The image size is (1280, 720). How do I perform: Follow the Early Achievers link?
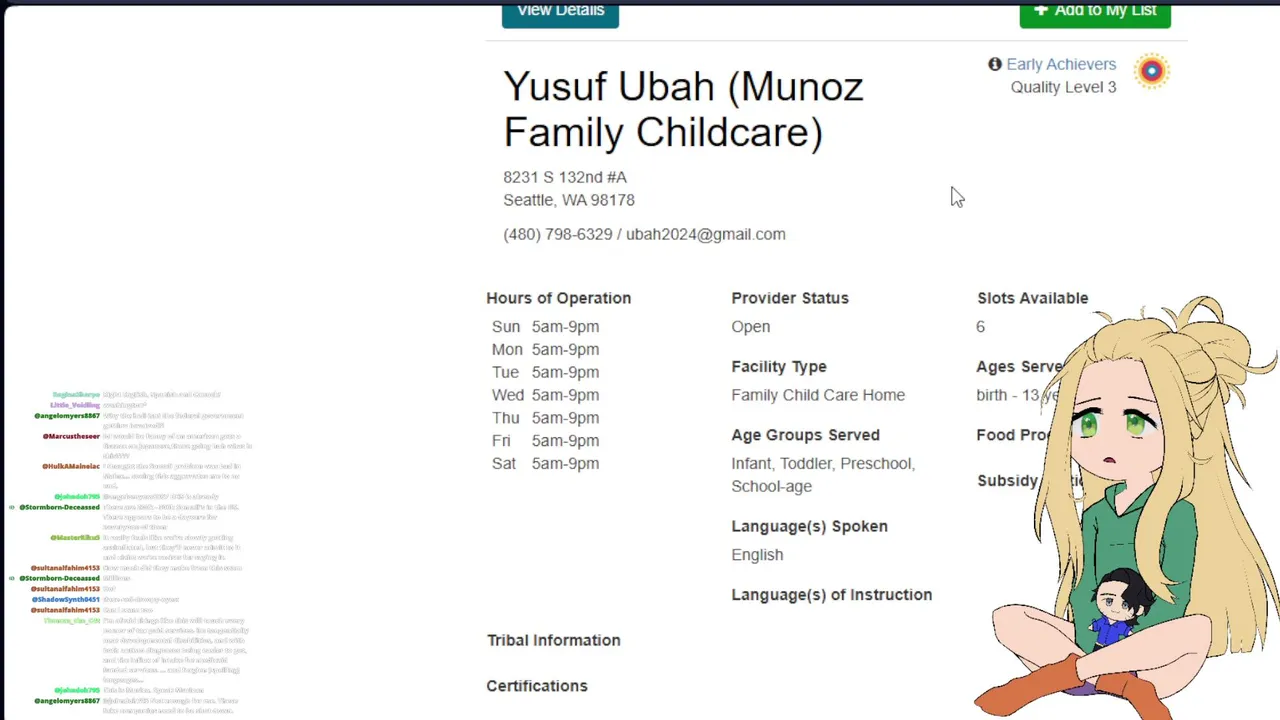tap(1061, 64)
